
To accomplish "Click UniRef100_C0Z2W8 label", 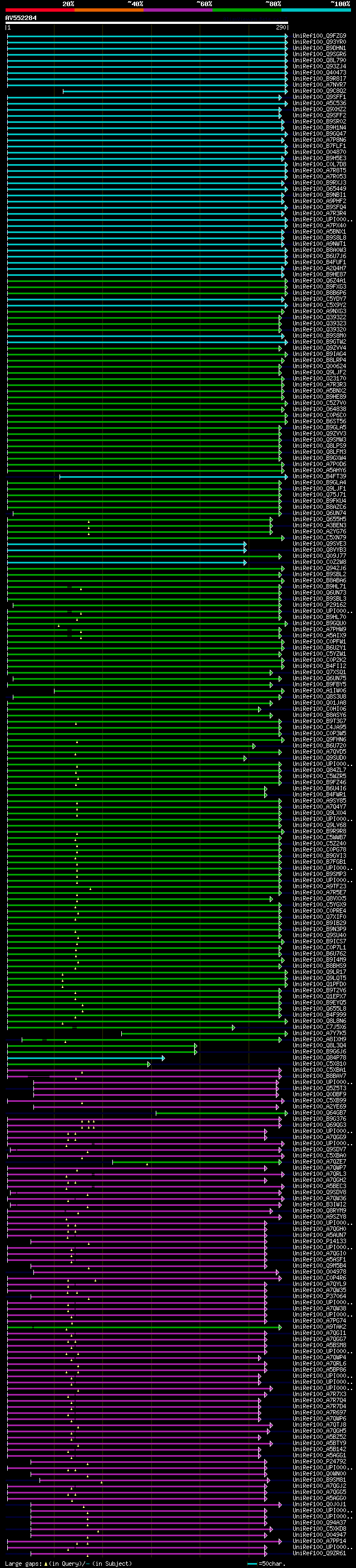I will point(319,562).
